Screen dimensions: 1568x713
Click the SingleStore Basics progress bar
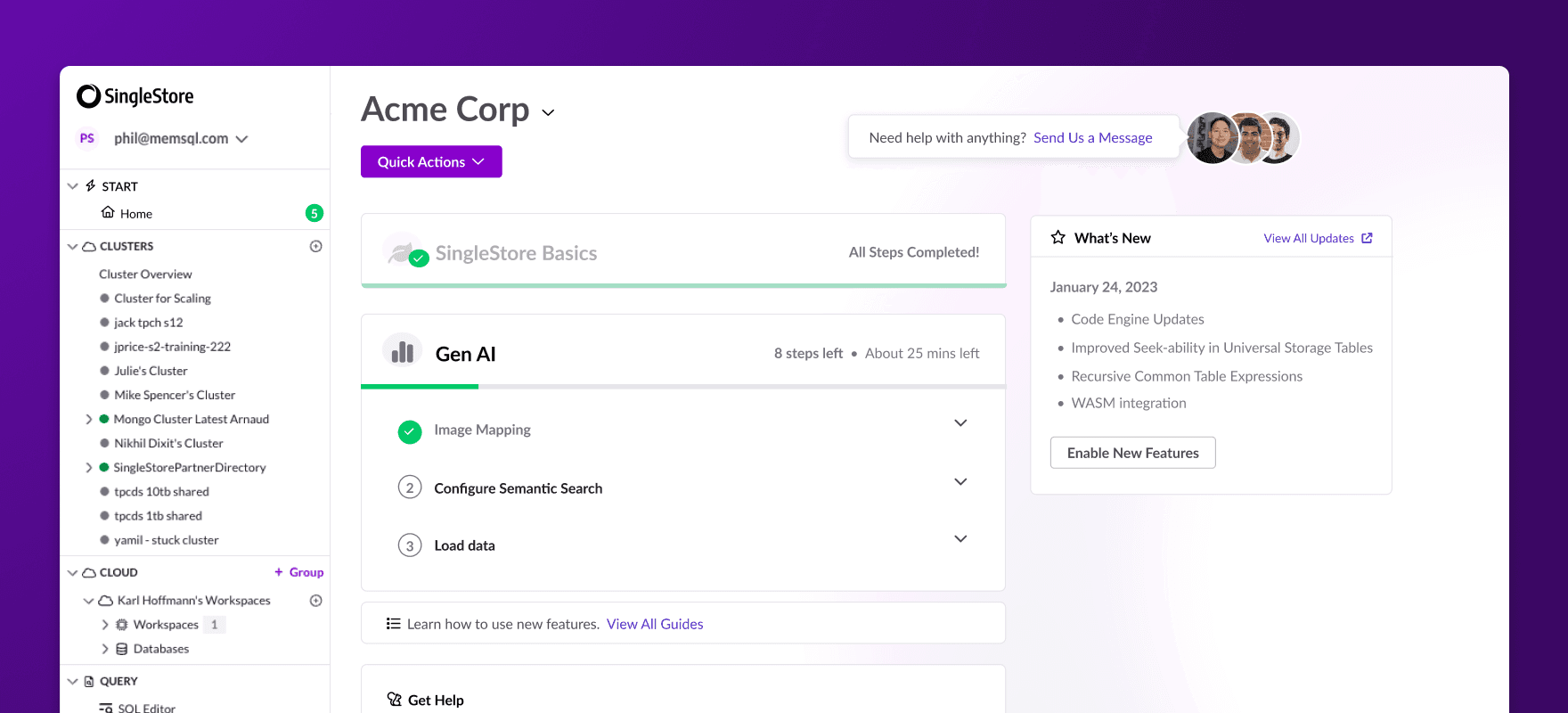coord(683,286)
